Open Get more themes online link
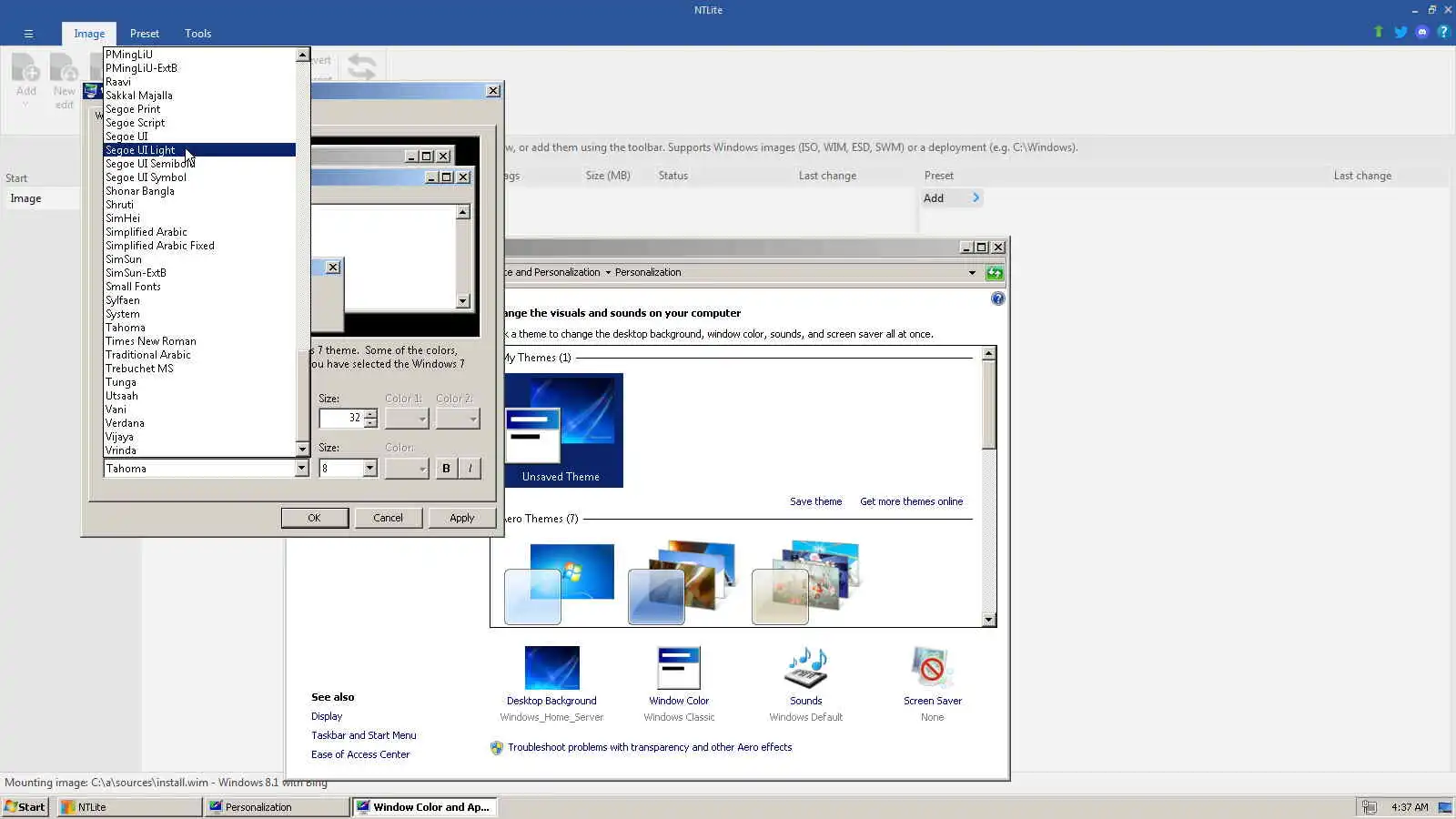The width and height of the screenshot is (1456, 819). [x=911, y=501]
